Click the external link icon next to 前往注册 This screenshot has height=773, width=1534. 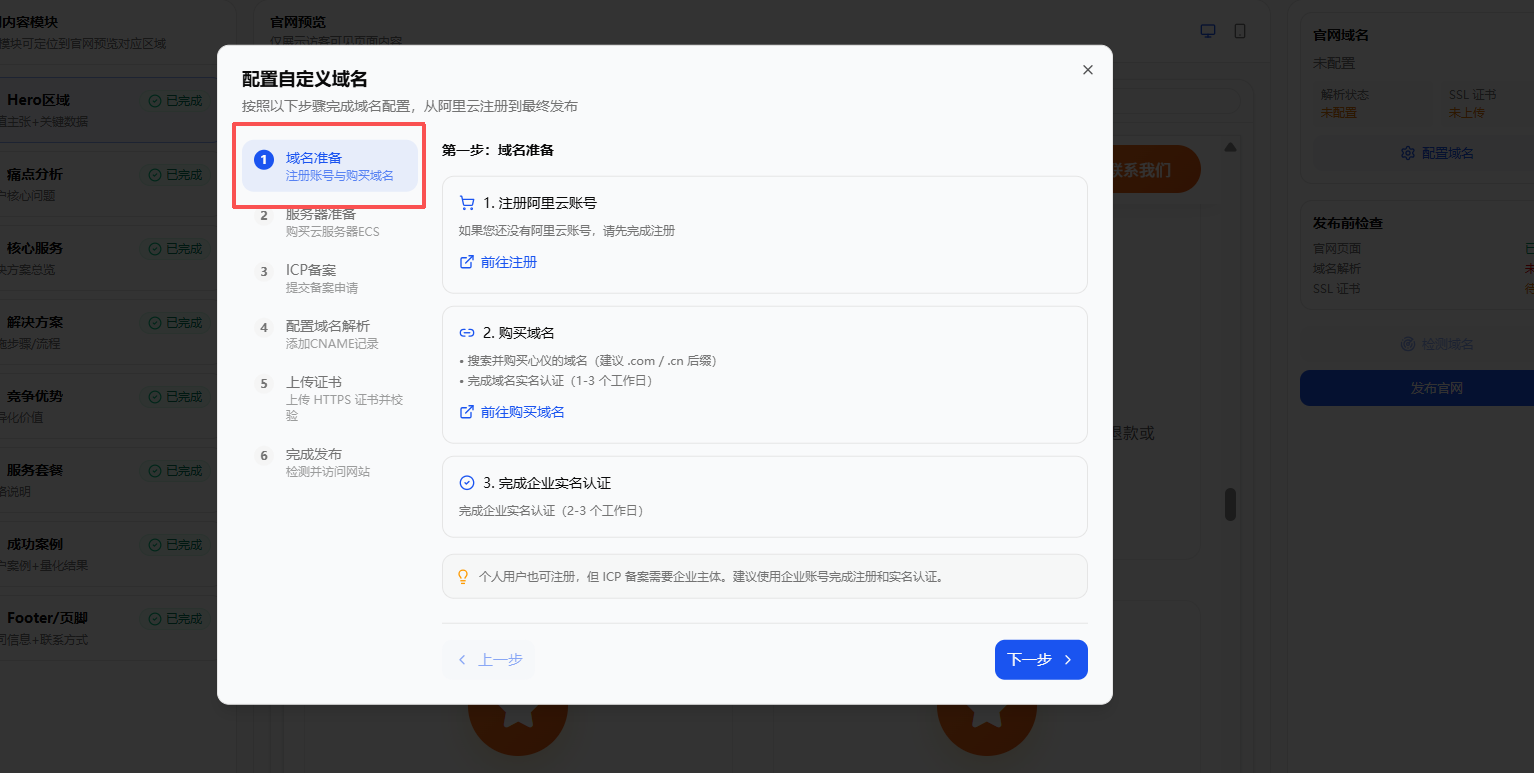(x=467, y=262)
